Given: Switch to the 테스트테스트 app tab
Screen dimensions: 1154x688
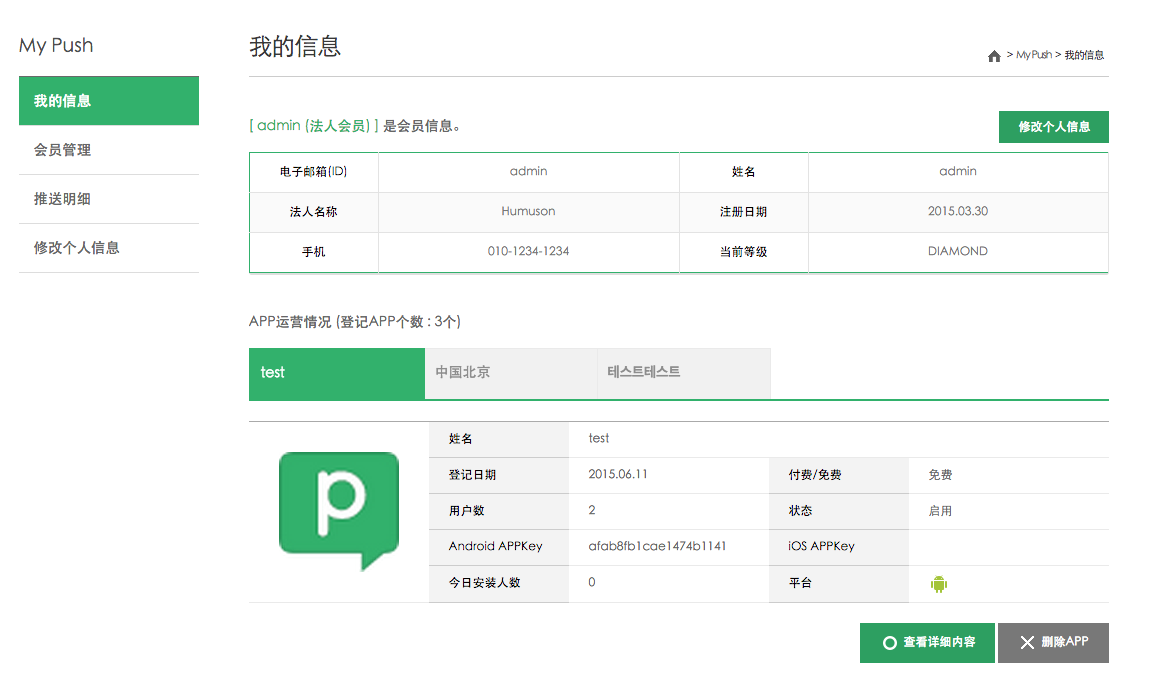Looking at the screenshot, I should [x=684, y=374].
